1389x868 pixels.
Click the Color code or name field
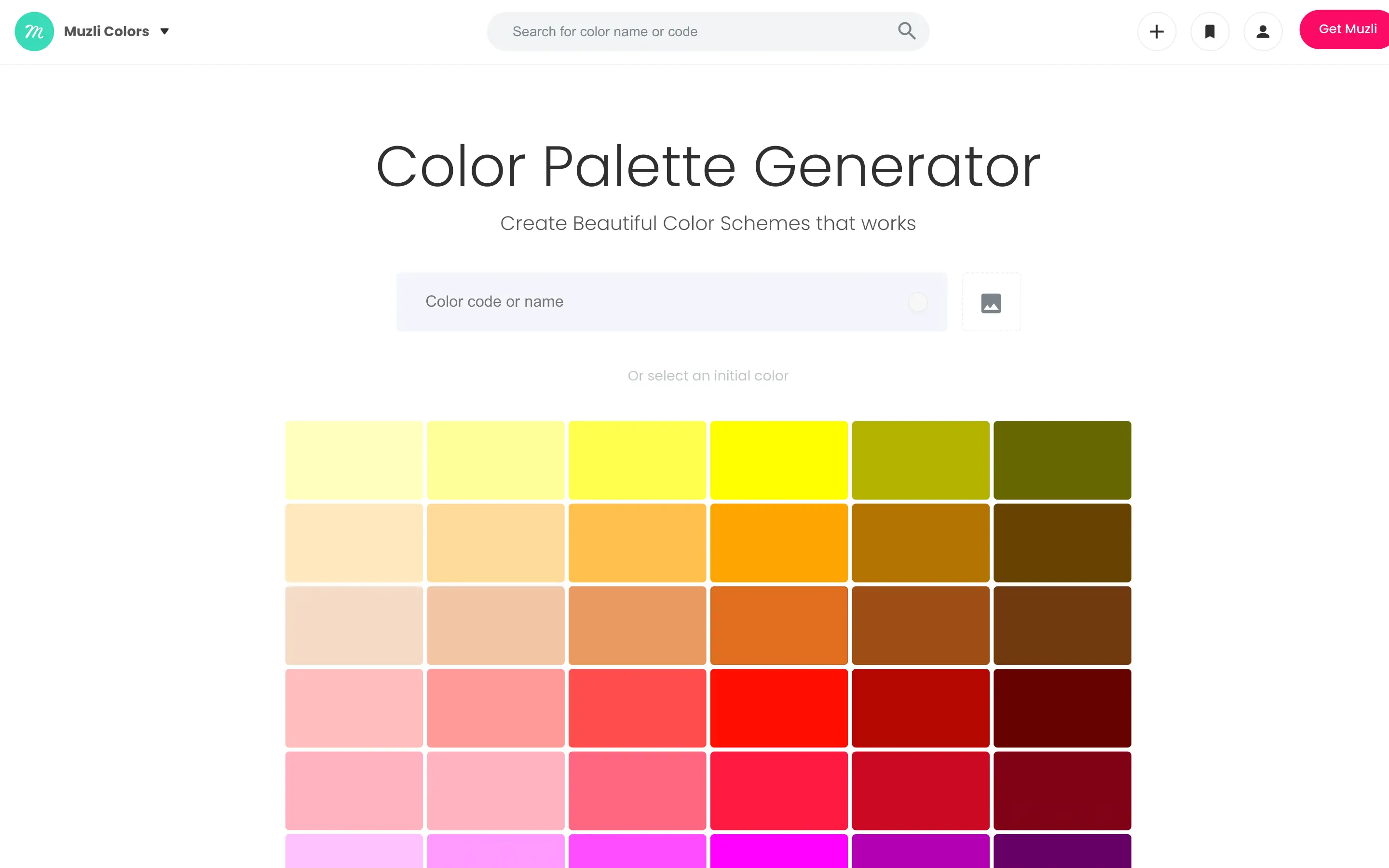click(671, 302)
